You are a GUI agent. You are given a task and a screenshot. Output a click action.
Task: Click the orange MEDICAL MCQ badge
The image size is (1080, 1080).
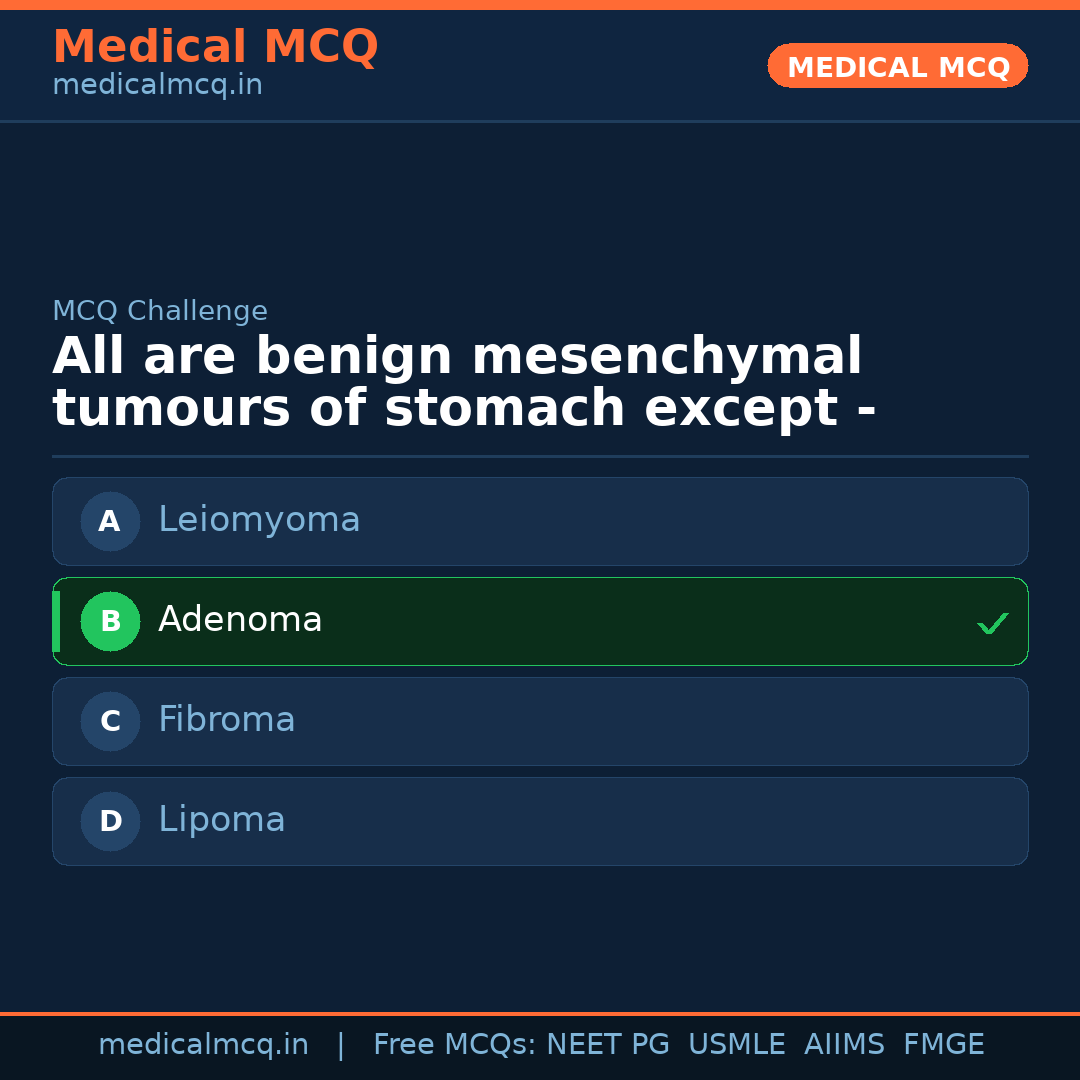point(897,67)
